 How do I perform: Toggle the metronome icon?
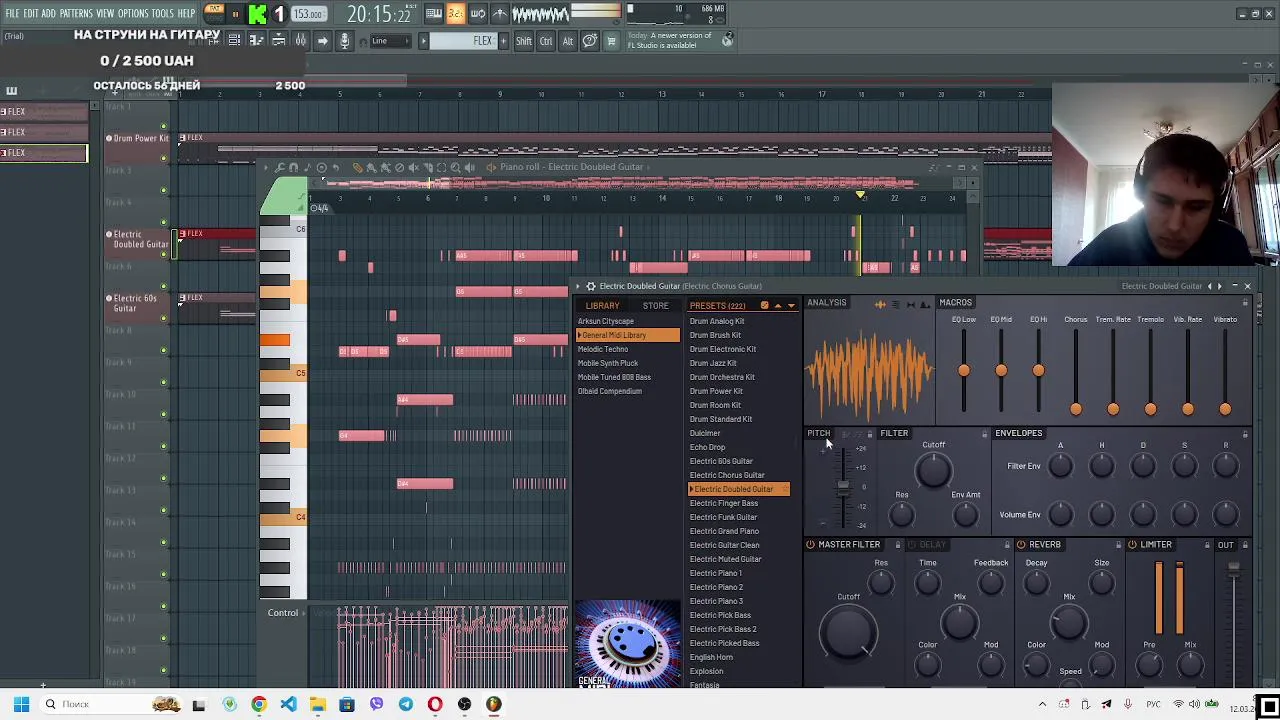(x=500, y=14)
